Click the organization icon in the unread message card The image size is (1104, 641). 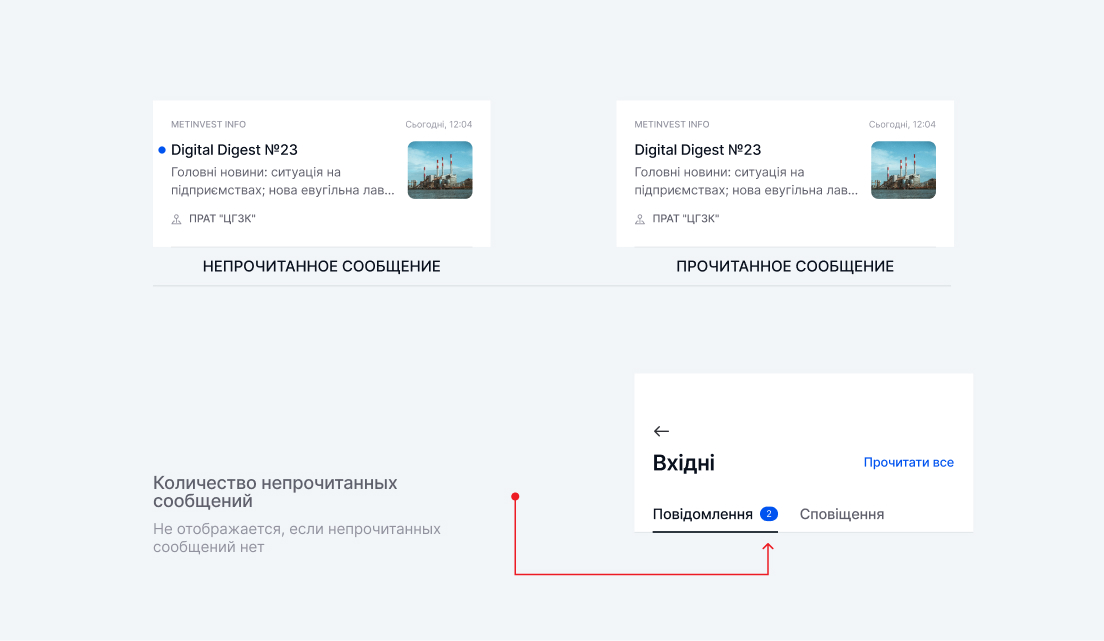pos(176,219)
